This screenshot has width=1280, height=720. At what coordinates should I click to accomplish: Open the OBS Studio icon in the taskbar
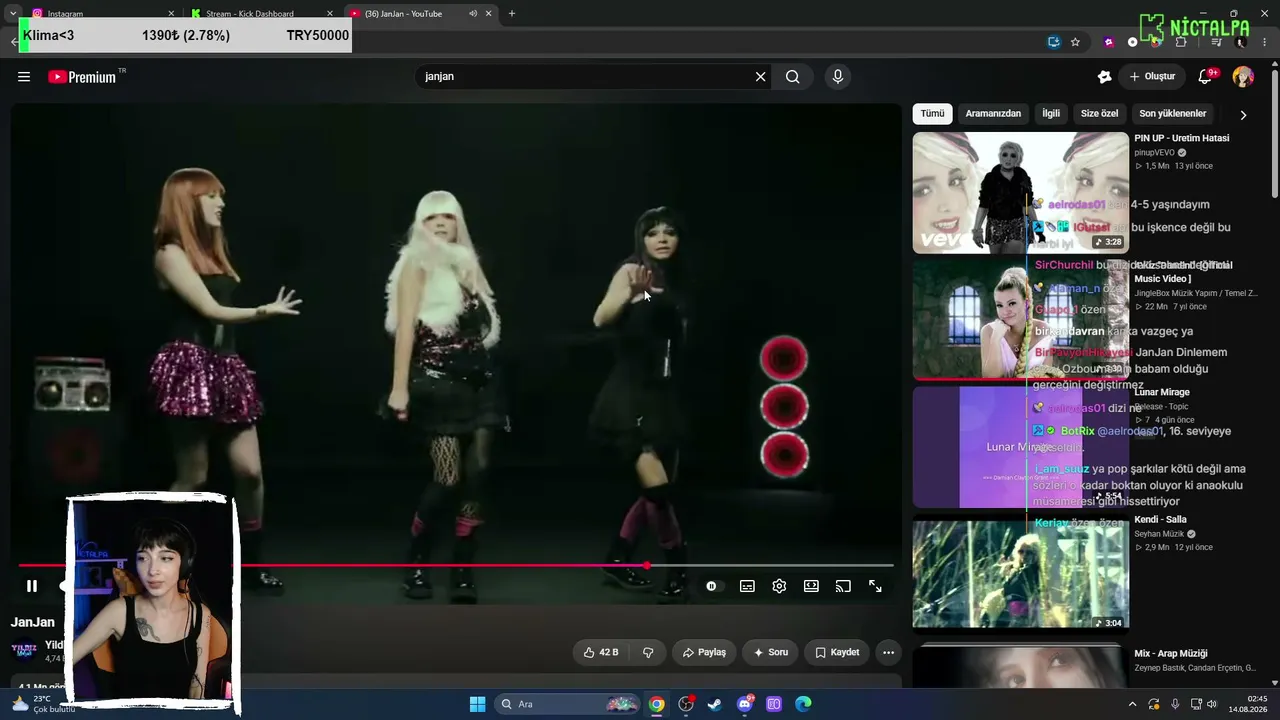[x=686, y=704]
